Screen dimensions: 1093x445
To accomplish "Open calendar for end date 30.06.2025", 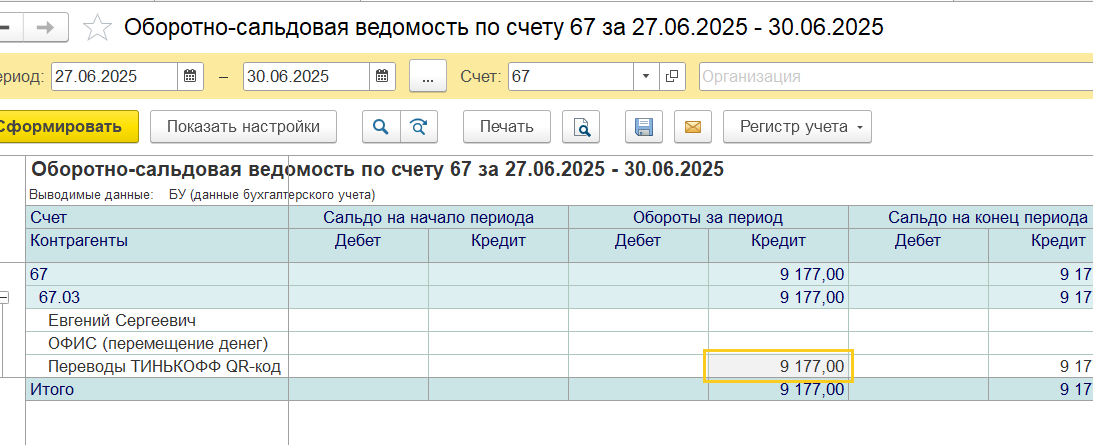I will (382, 77).
